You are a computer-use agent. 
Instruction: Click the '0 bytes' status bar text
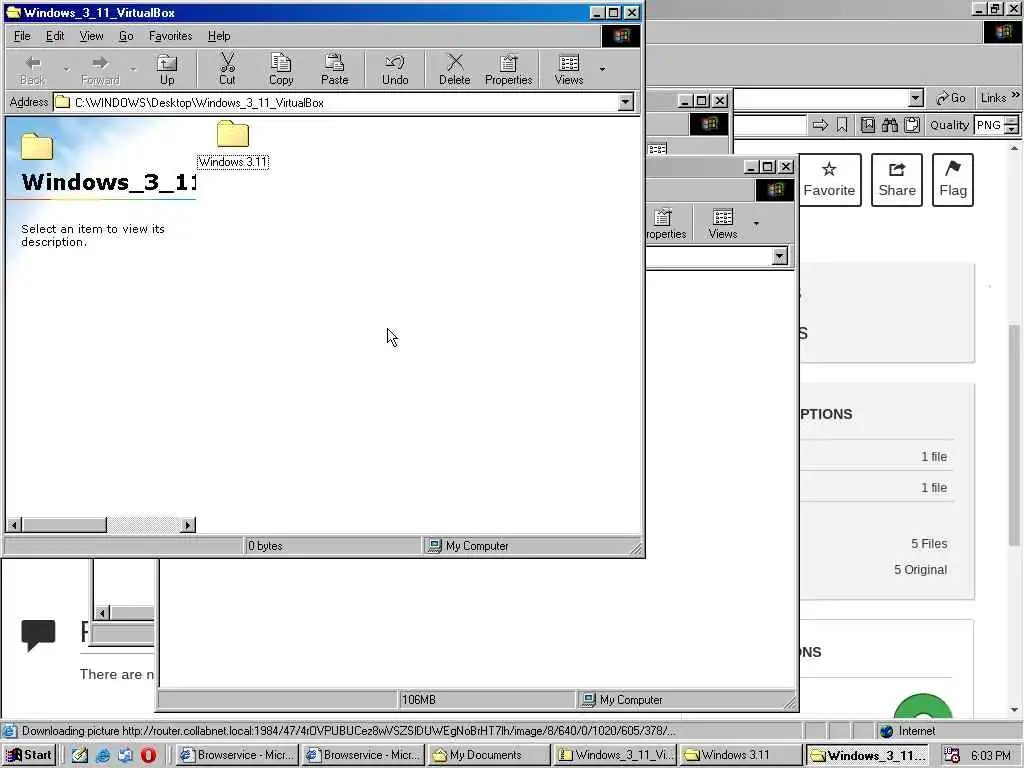point(265,546)
